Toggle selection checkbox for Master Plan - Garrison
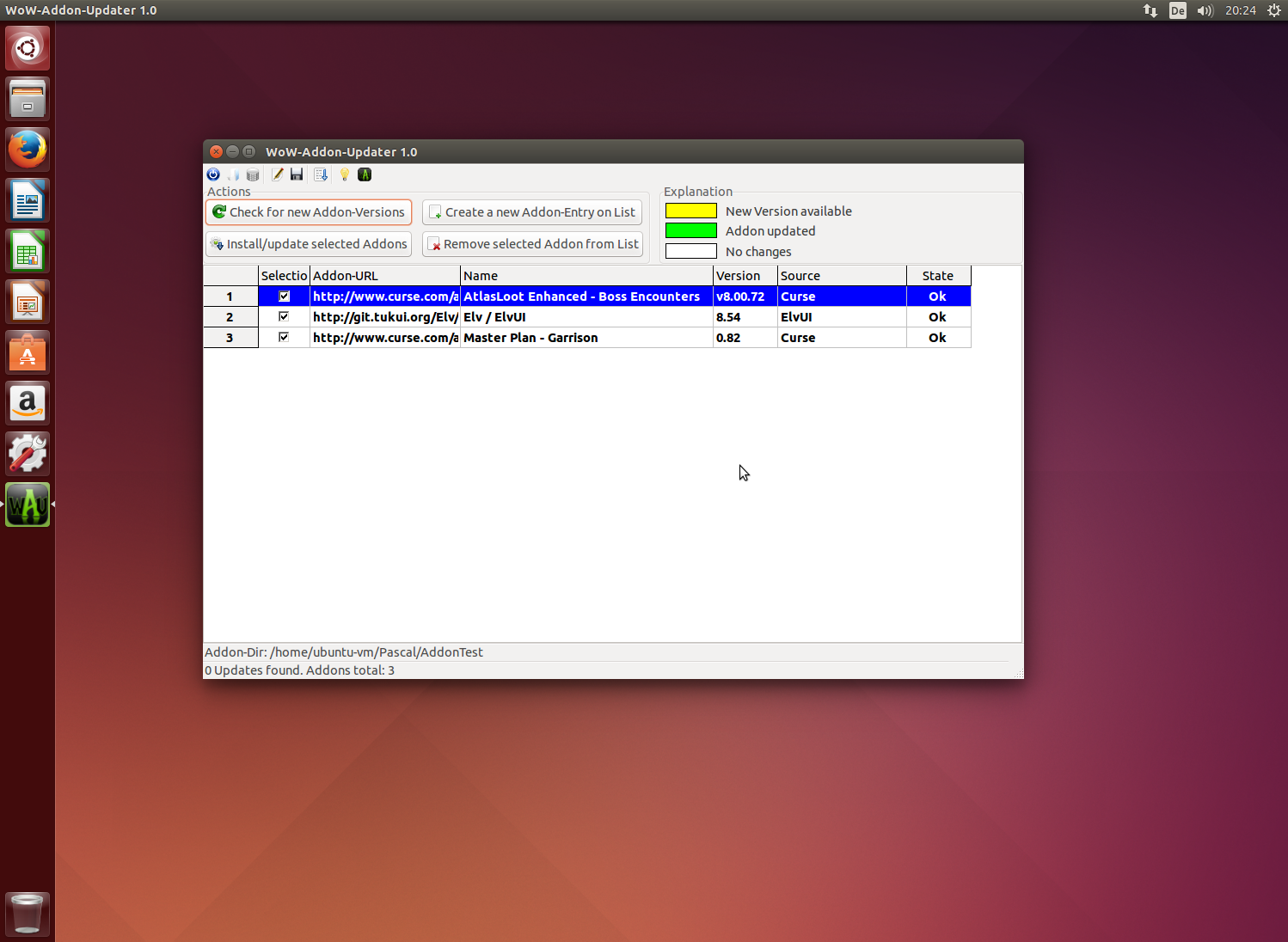Viewport: 1288px width, 942px height. tap(284, 338)
